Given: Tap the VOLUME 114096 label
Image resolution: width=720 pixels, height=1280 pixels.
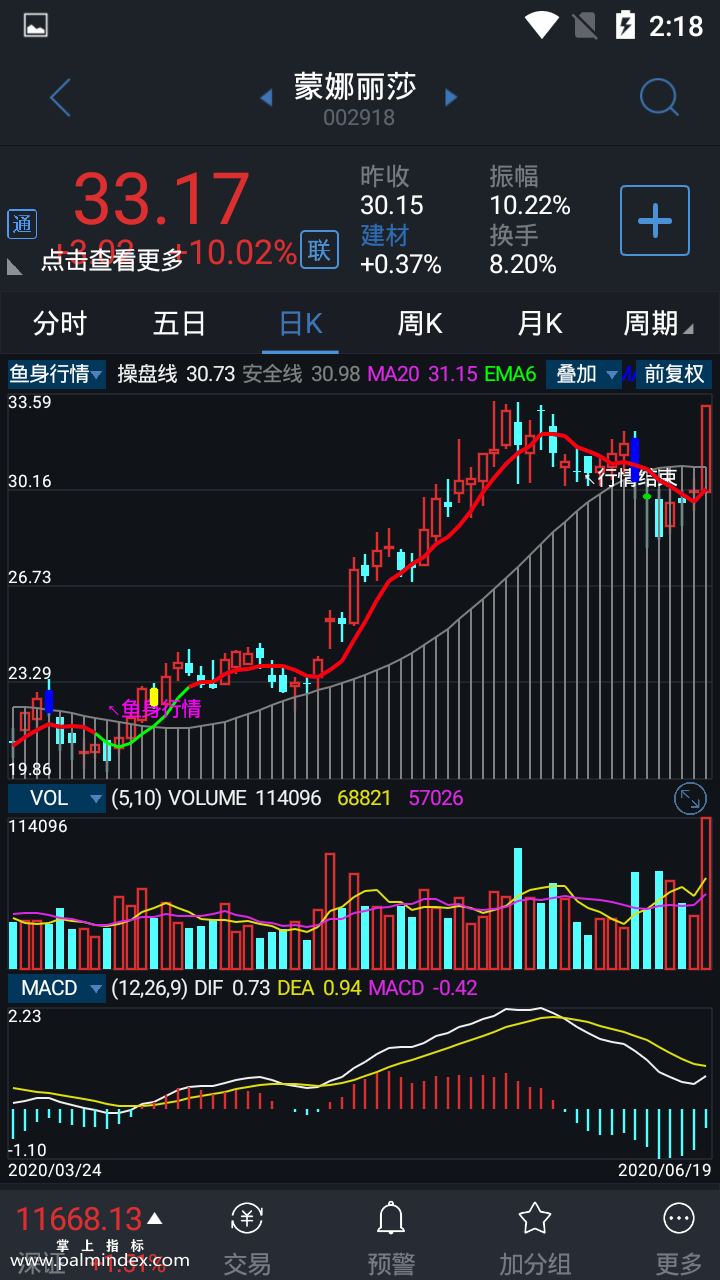Looking at the screenshot, I should tap(245, 798).
